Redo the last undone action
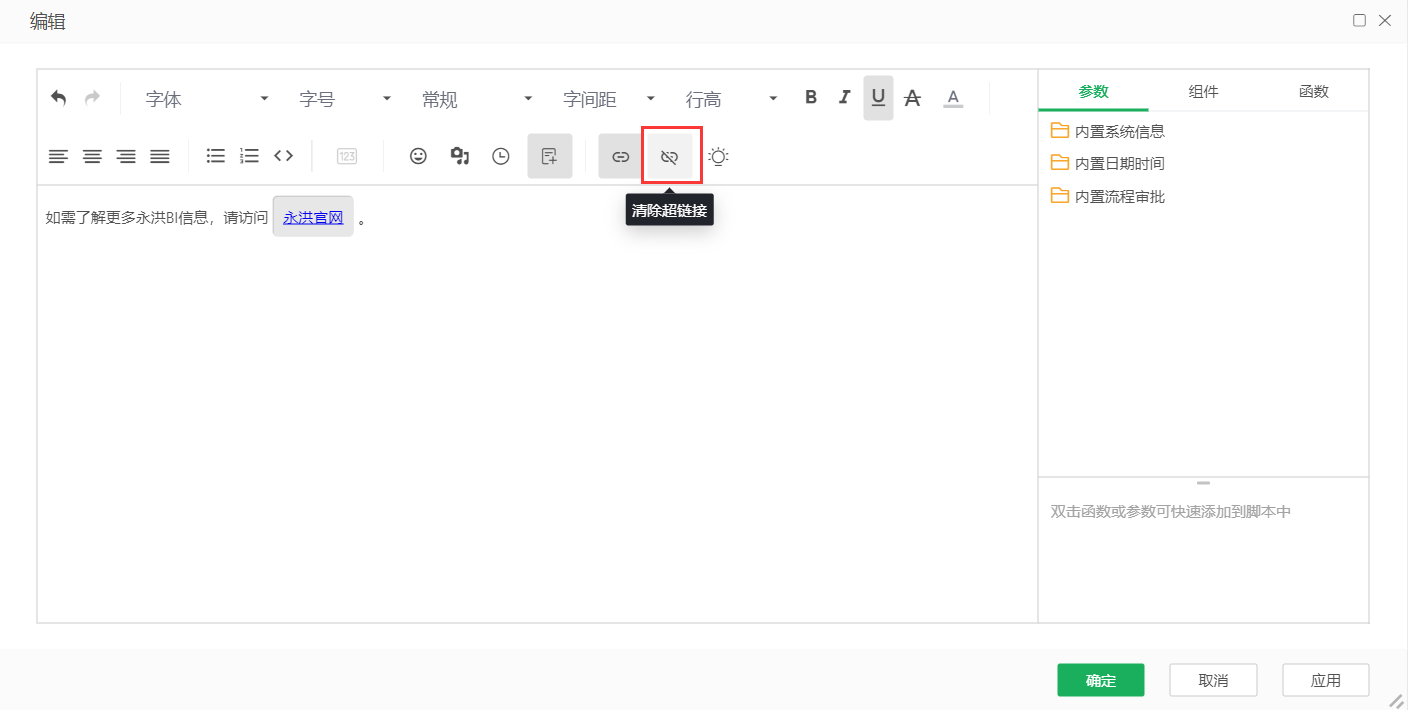The image size is (1408, 710). click(90, 97)
